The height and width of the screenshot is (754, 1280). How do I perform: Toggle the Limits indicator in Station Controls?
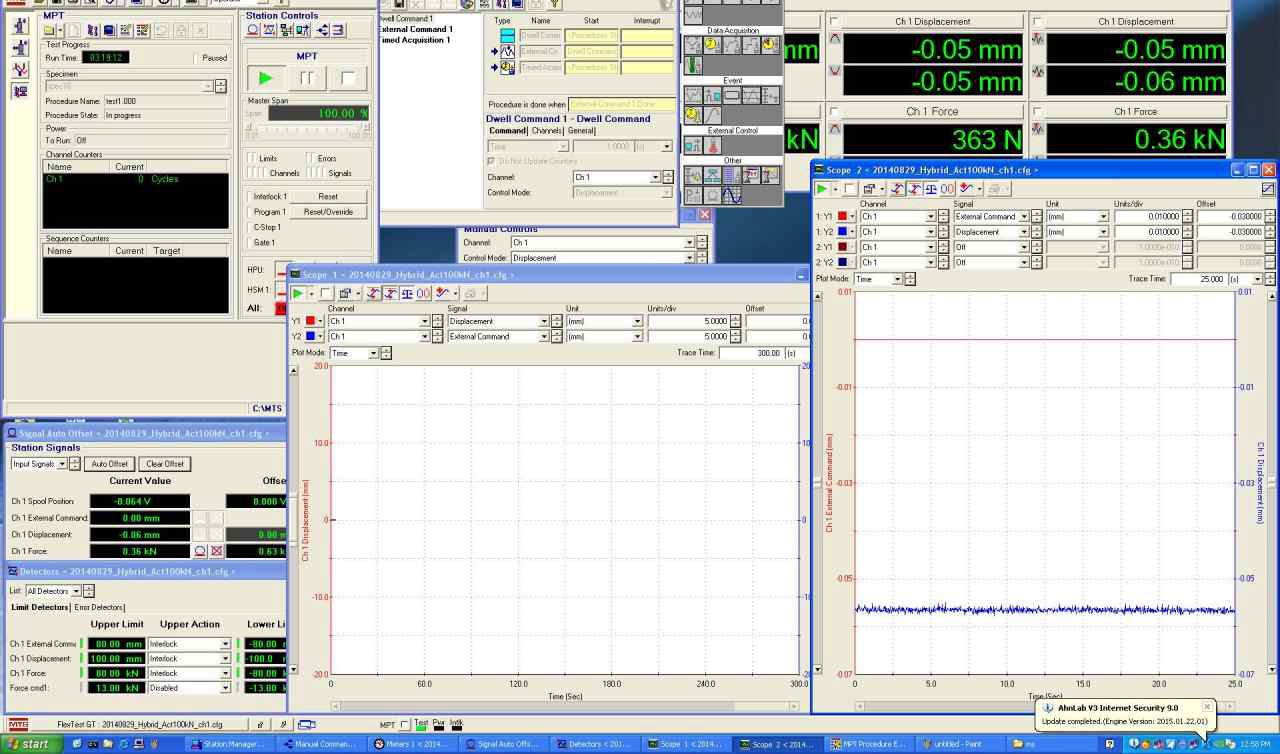tap(250, 159)
